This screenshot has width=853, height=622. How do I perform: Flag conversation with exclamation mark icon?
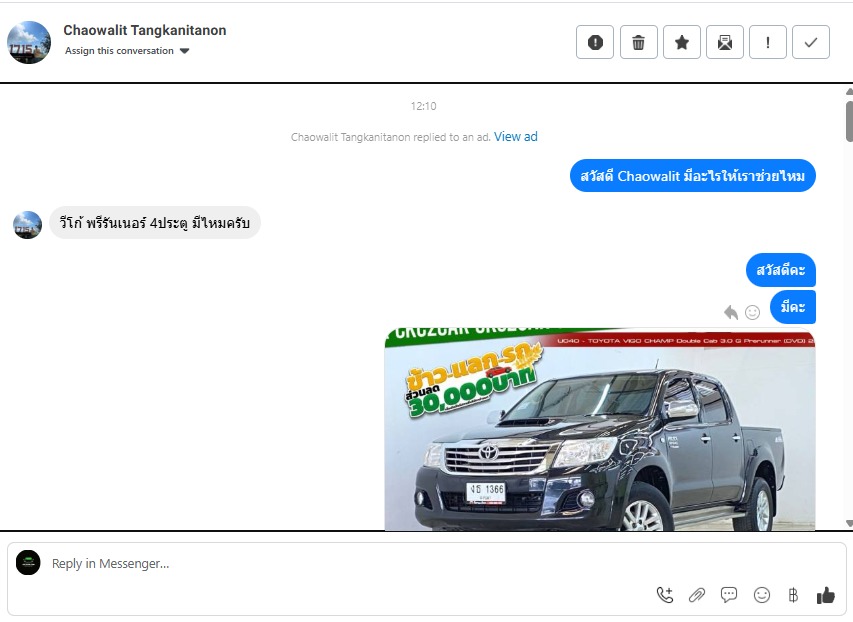pos(768,42)
